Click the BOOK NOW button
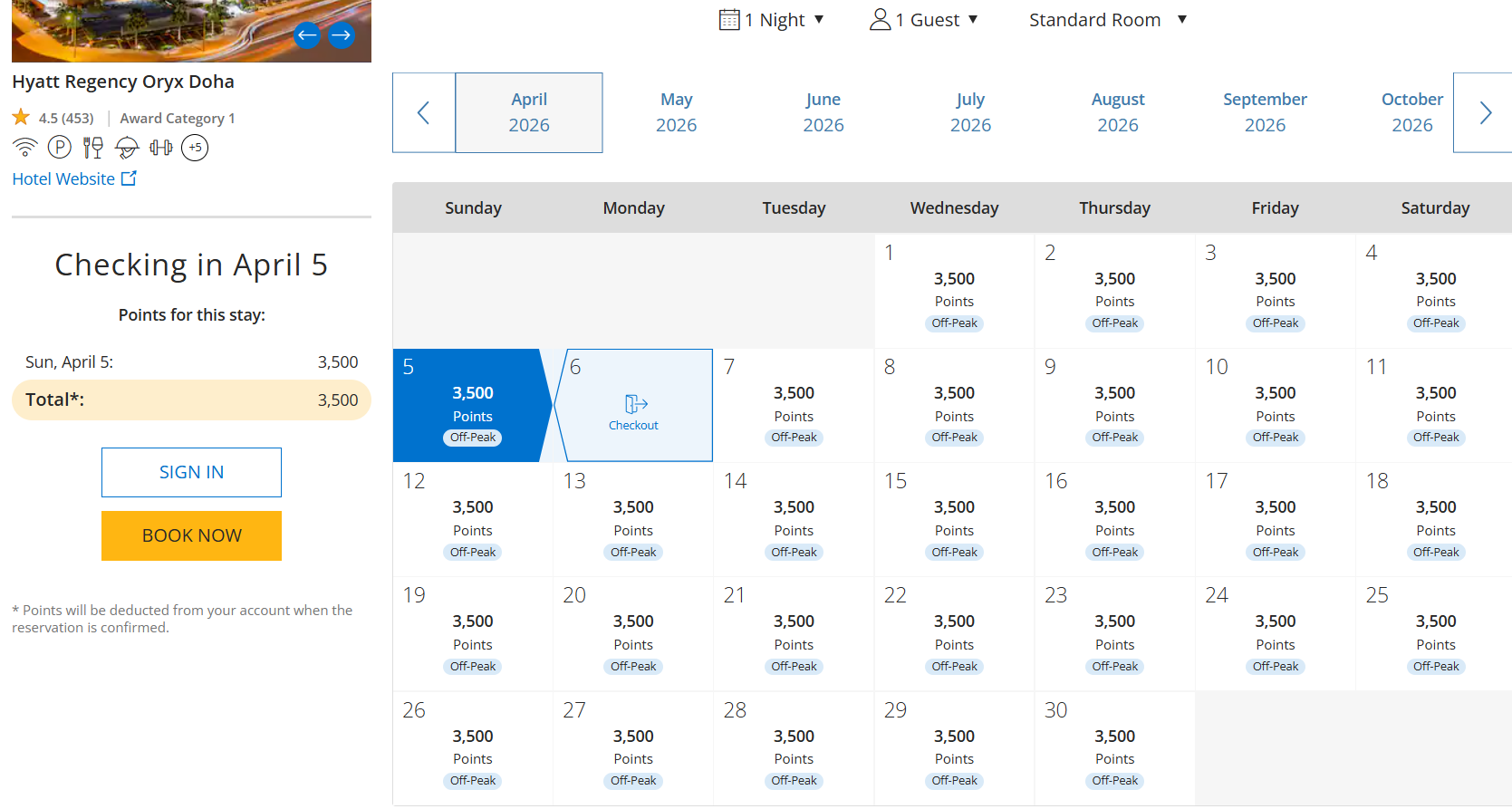The height and width of the screenshot is (809, 1512). pos(191,535)
